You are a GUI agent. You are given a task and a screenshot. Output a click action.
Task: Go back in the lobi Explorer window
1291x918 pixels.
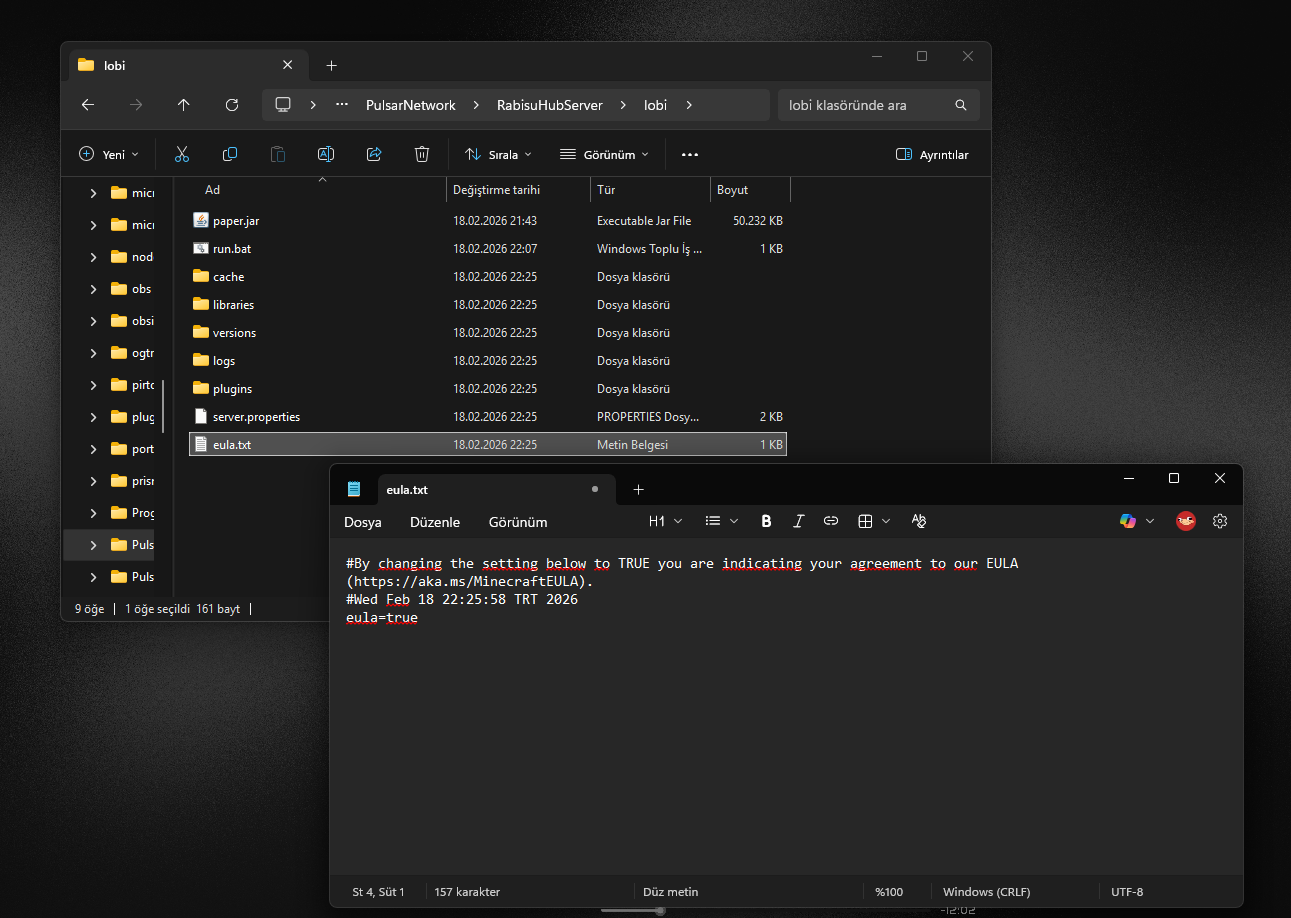pyautogui.click(x=88, y=105)
